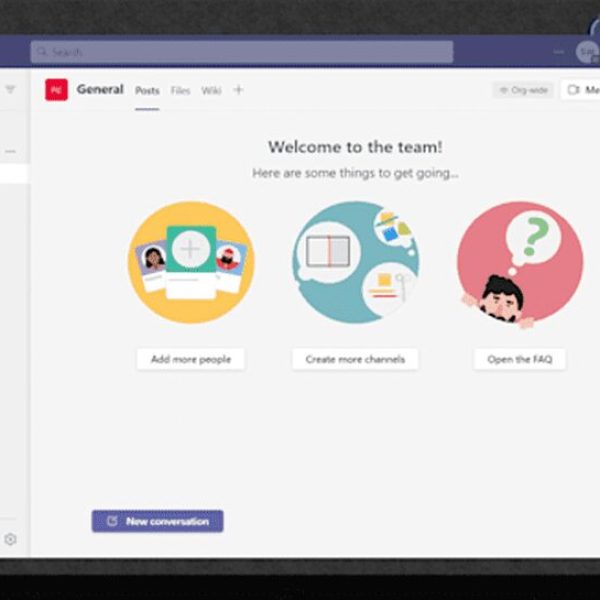The width and height of the screenshot is (600, 600).
Task: Click the Org-wide label button
Action: (x=523, y=90)
